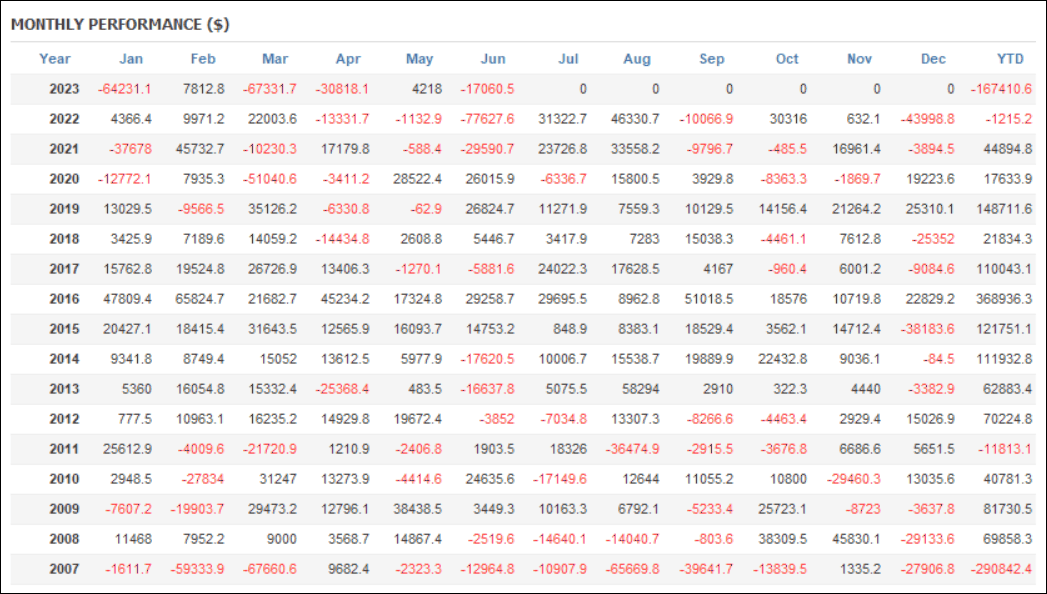The width and height of the screenshot is (1047, 594).
Task: Select 2010 Feb value -27834
Action: (x=203, y=479)
